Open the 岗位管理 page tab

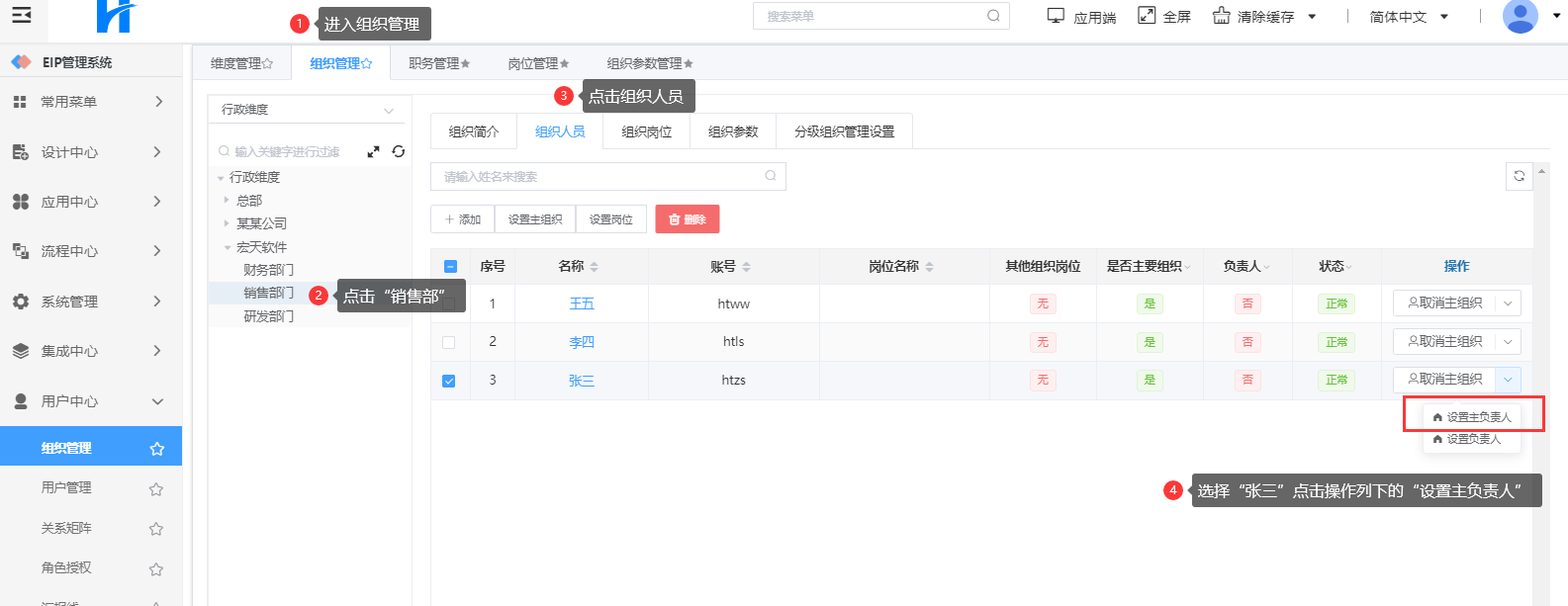537,63
